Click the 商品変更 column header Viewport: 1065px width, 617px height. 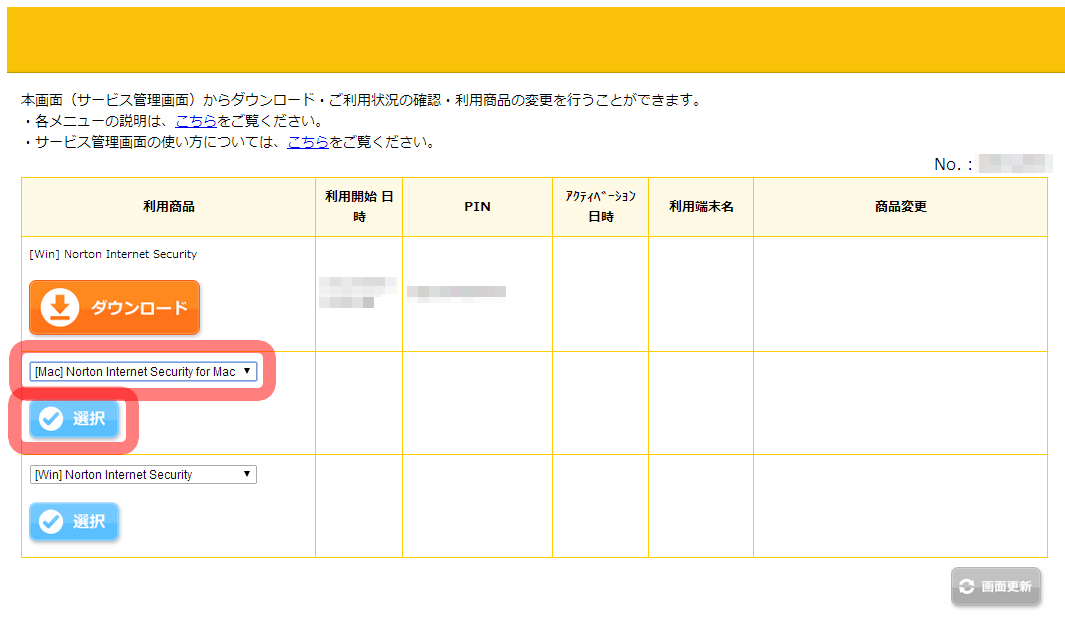[901, 207]
